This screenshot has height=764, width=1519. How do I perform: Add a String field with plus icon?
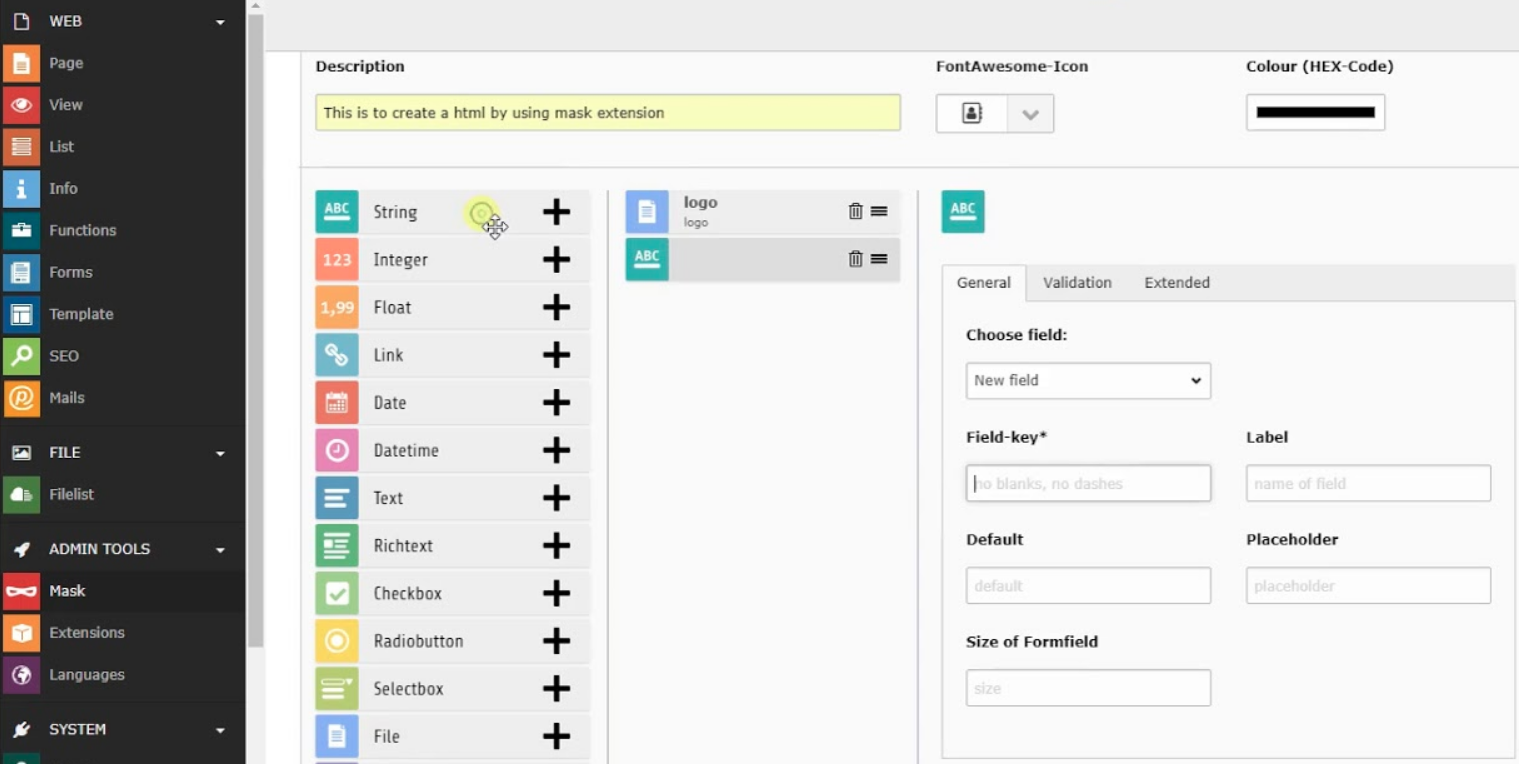click(x=556, y=212)
